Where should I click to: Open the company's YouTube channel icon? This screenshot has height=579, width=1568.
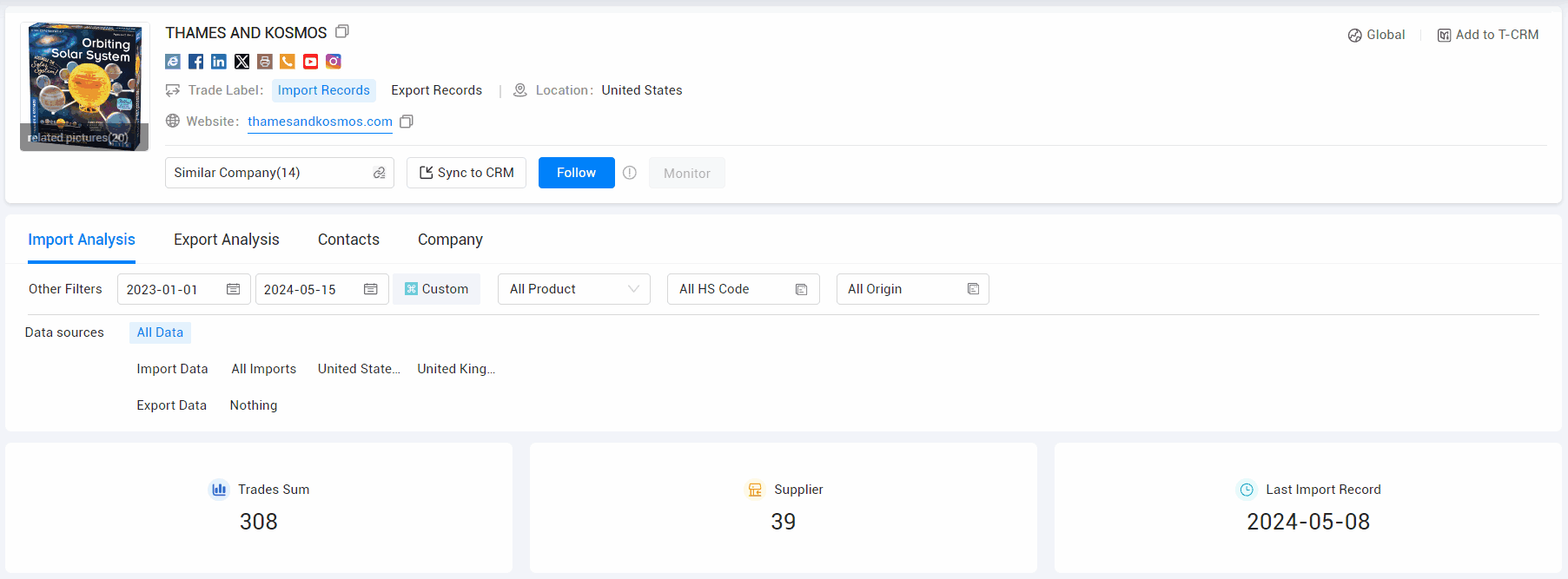coord(311,62)
